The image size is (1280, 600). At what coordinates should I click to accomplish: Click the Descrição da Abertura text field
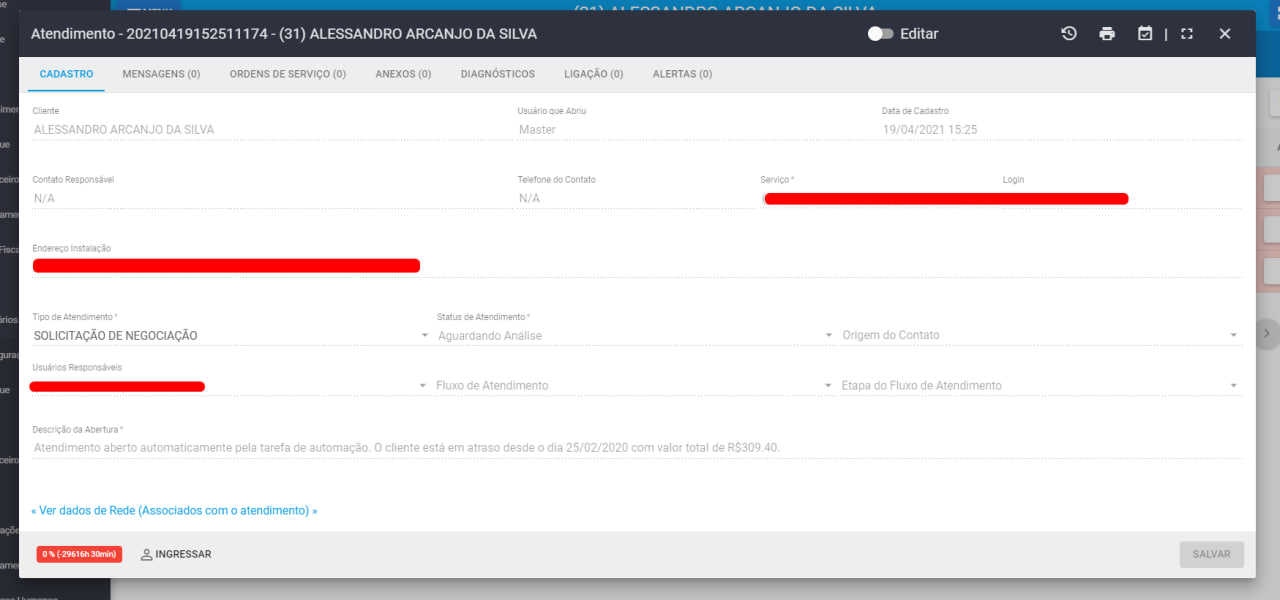[637, 447]
